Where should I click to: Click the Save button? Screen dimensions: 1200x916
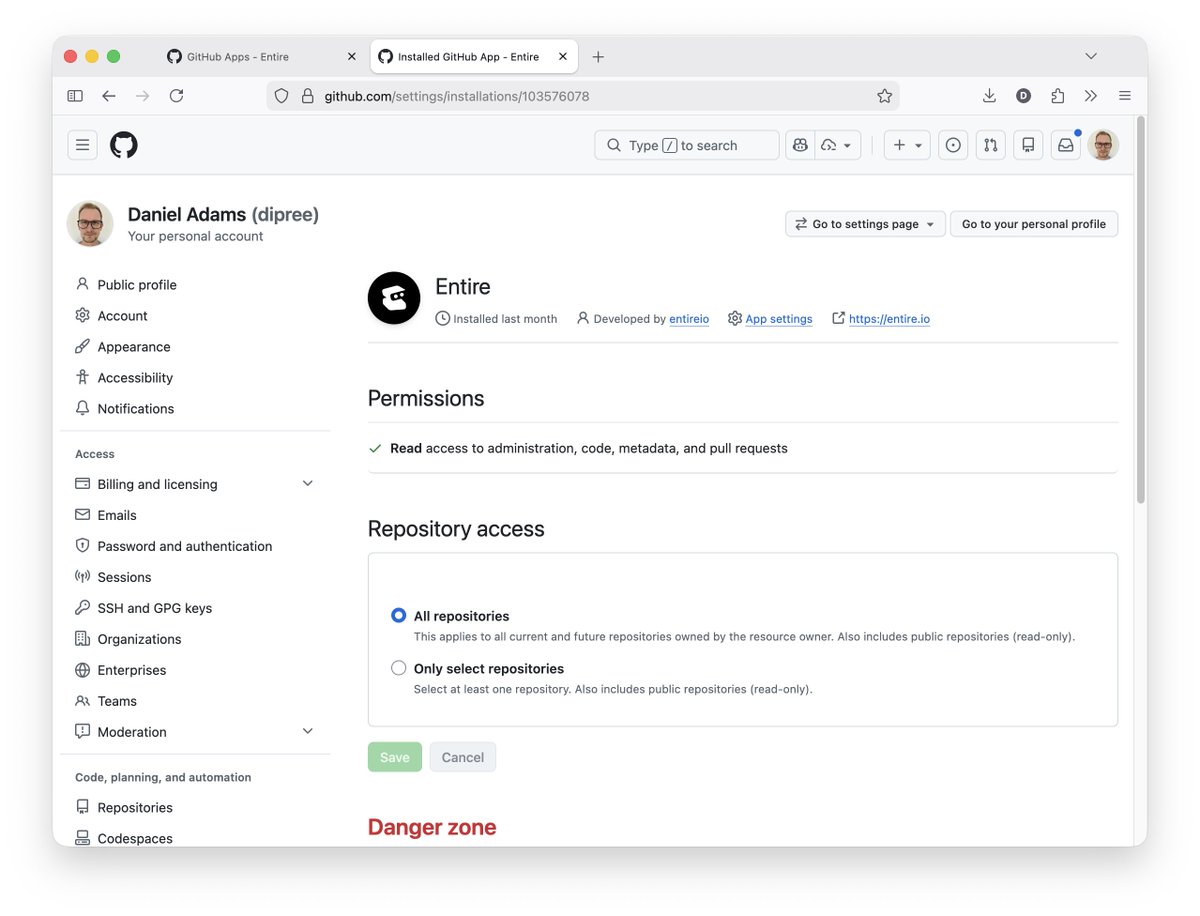pos(395,757)
